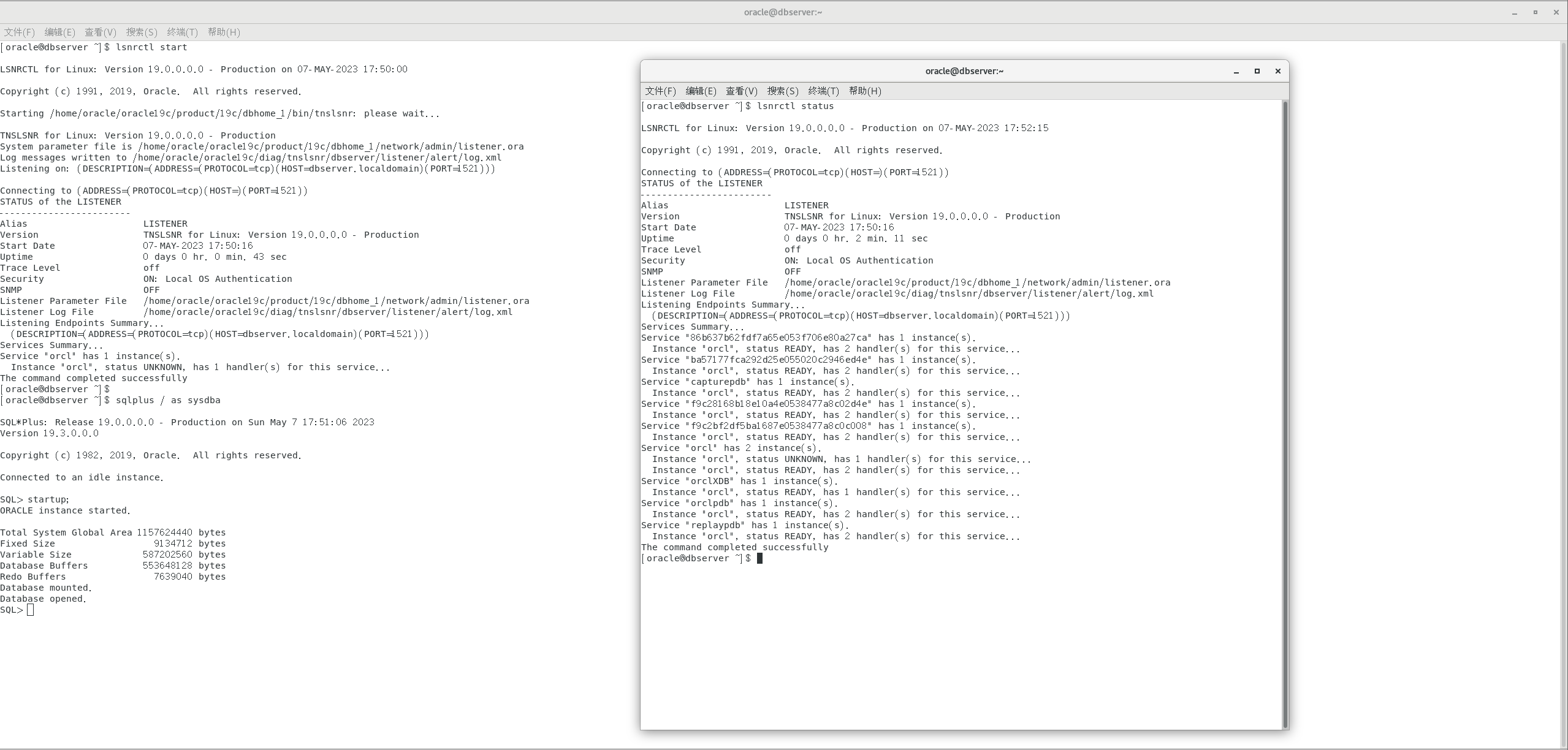1568x750 pixels.
Task: Click 'System parameter file is' line
Action: point(262,146)
